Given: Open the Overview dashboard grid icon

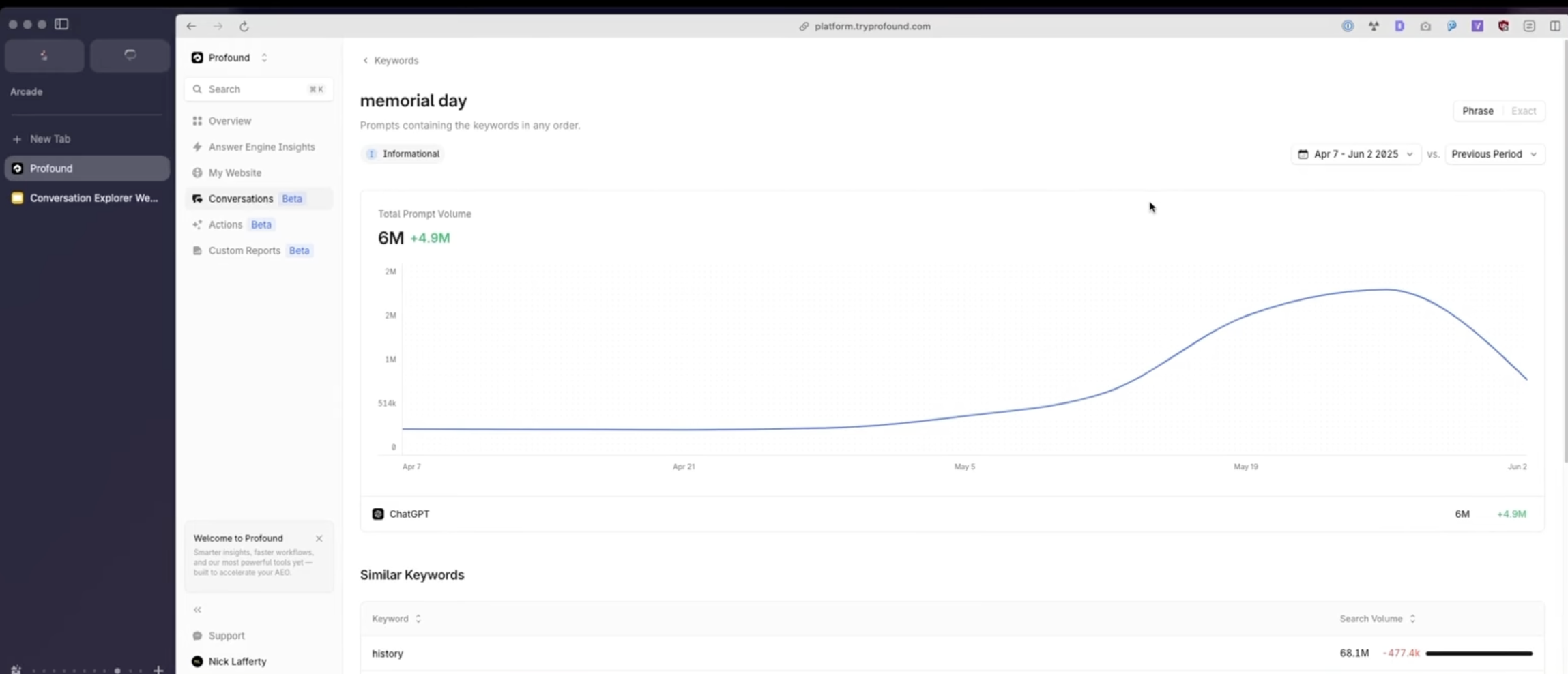Looking at the screenshot, I should (x=197, y=121).
